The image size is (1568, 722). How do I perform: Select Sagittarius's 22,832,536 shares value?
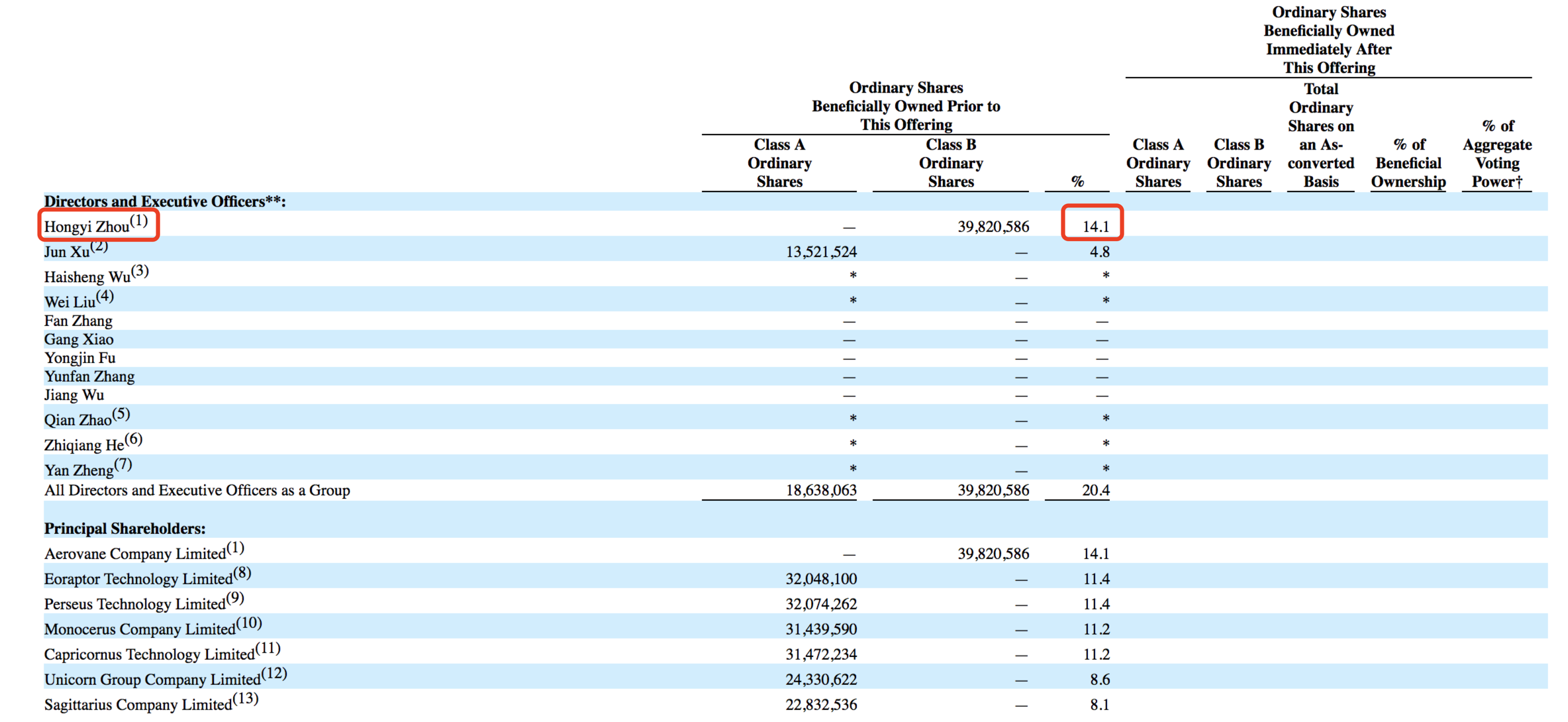pos(821,705)
